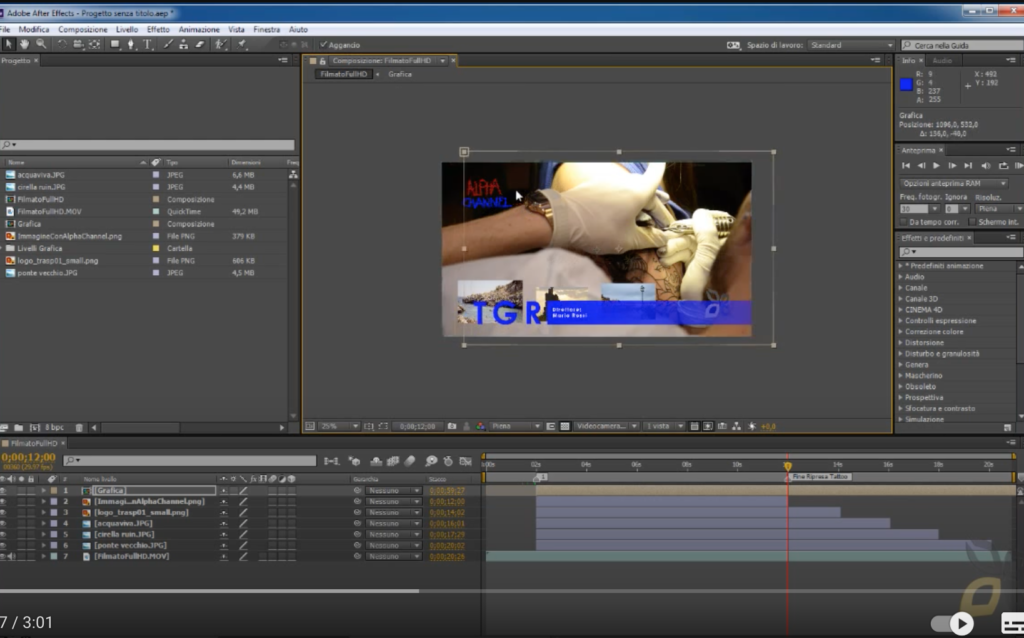Select the Hand tool in toolbar
Screen dimensions: 1024x638
click(24, 44)
